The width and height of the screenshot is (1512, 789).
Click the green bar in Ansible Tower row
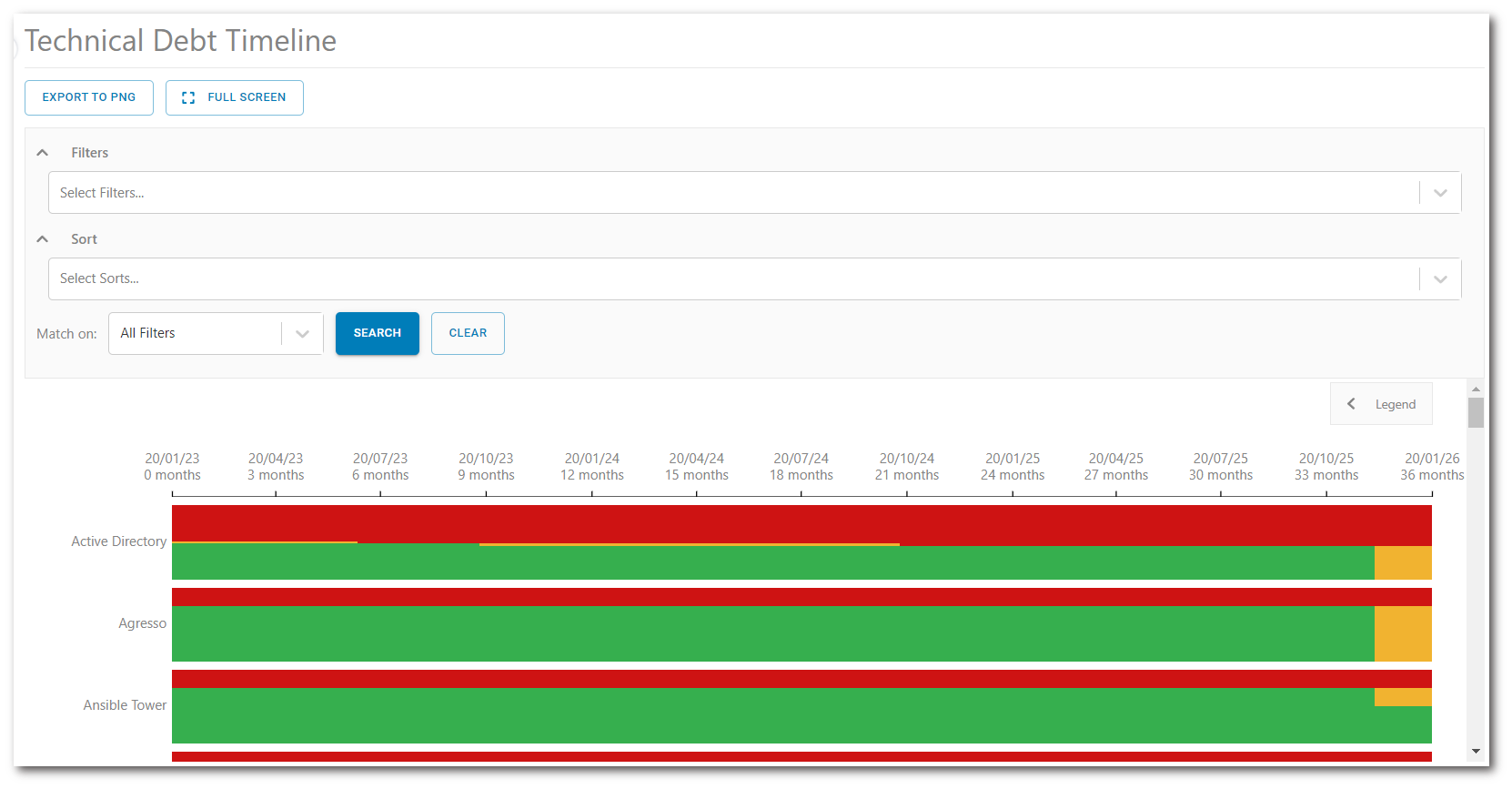coord(773,716)
